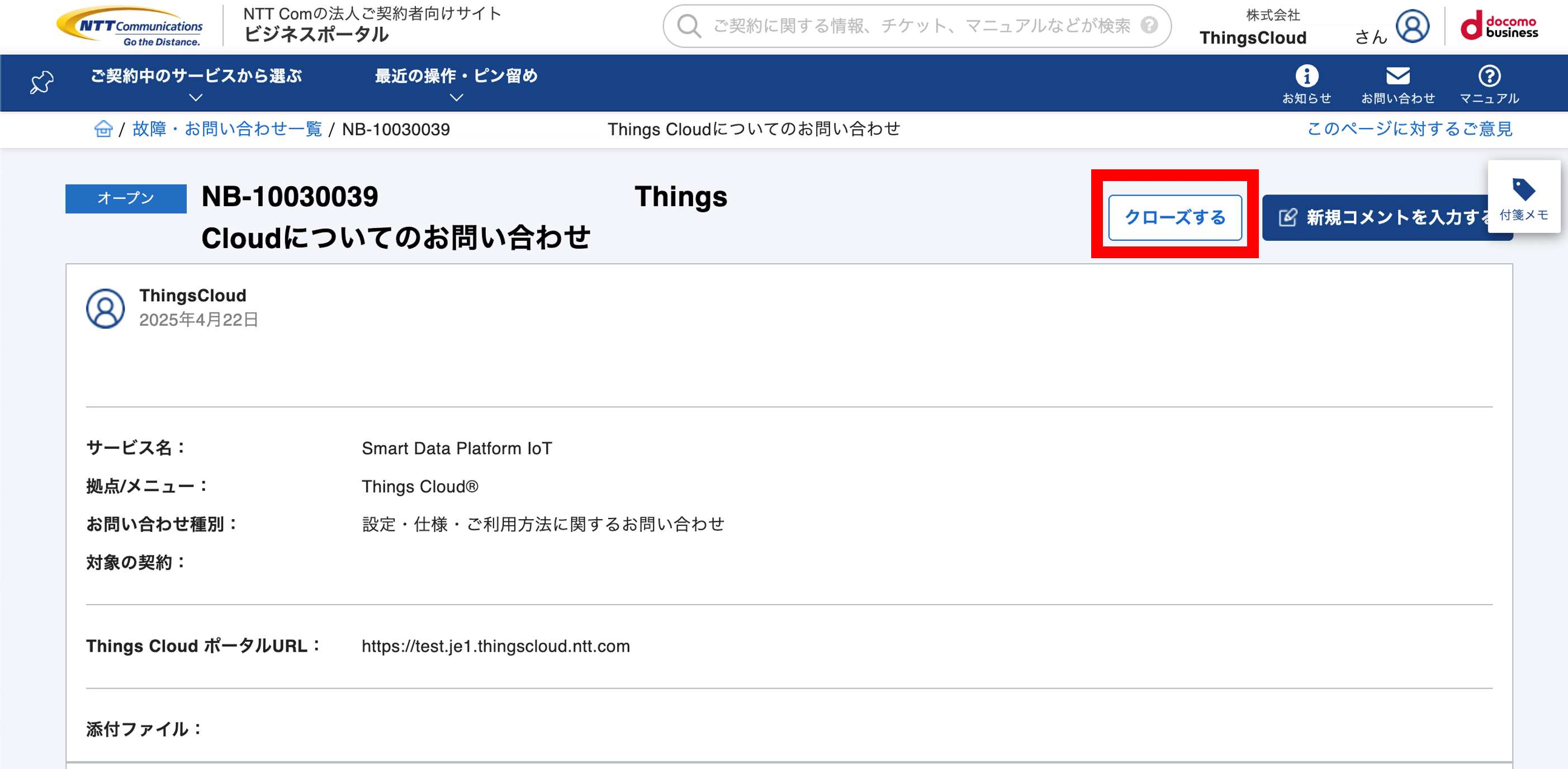The image size is (1568, 769).
Task: Open 故障・お問い合わせ一覧 breadcrumb link
Action: 227,129
